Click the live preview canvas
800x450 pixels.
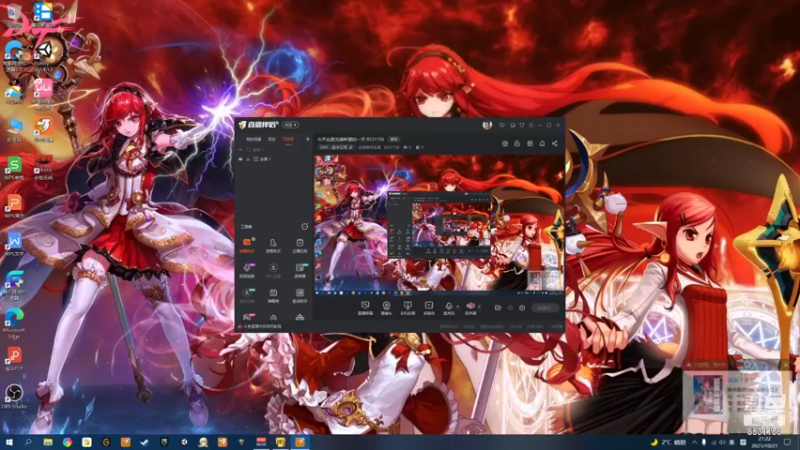point(439,226)
